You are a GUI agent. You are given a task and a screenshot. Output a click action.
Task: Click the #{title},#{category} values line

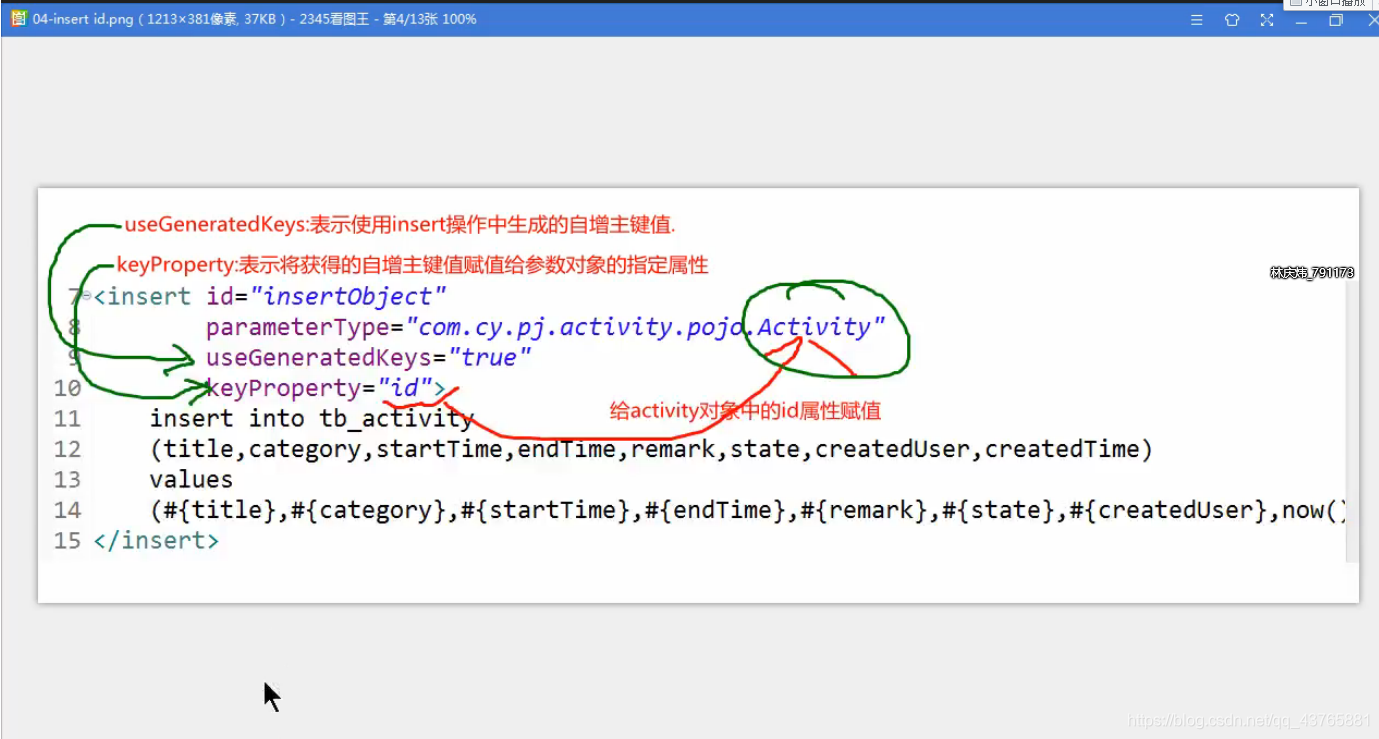pos(748,510)
